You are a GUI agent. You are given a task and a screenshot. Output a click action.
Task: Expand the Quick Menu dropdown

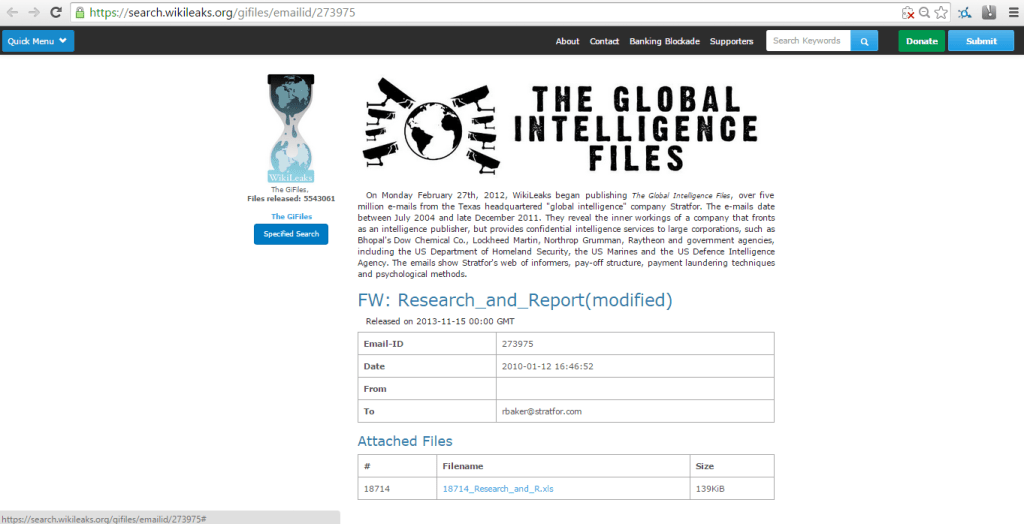pyautogui.click(x=38, y=41)
